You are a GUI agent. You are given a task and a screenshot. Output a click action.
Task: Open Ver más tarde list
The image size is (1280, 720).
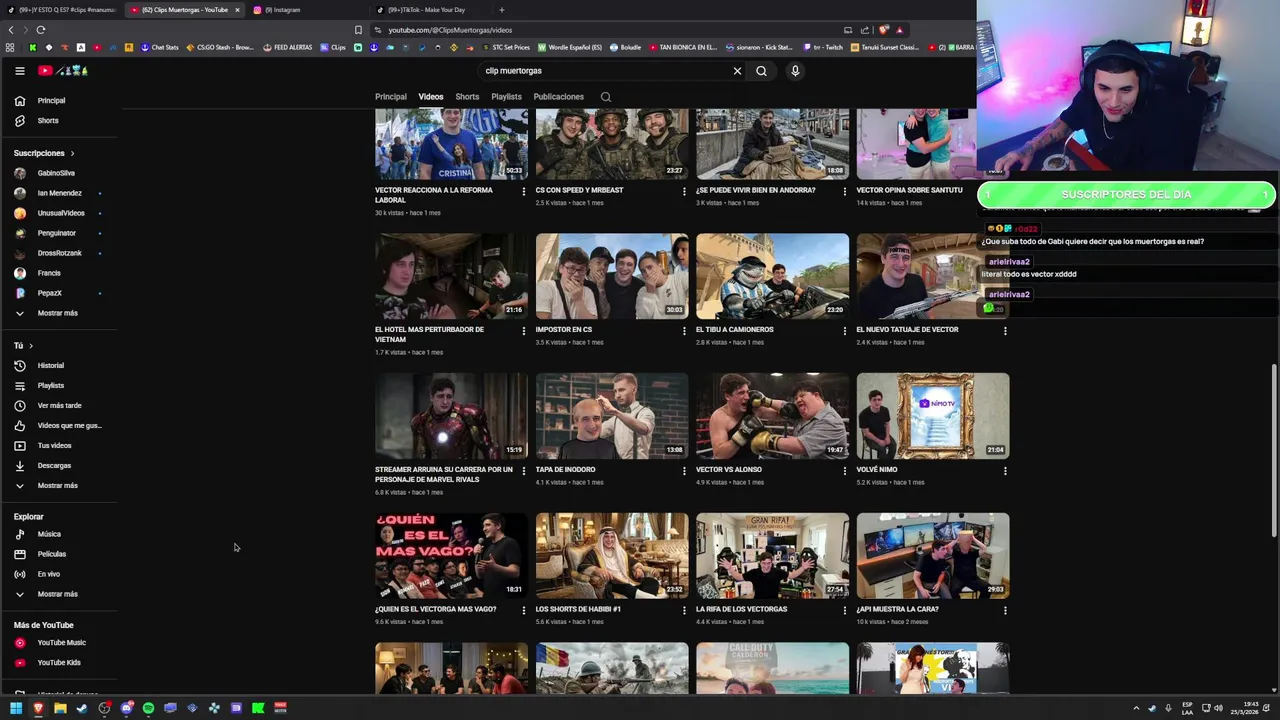60,406
